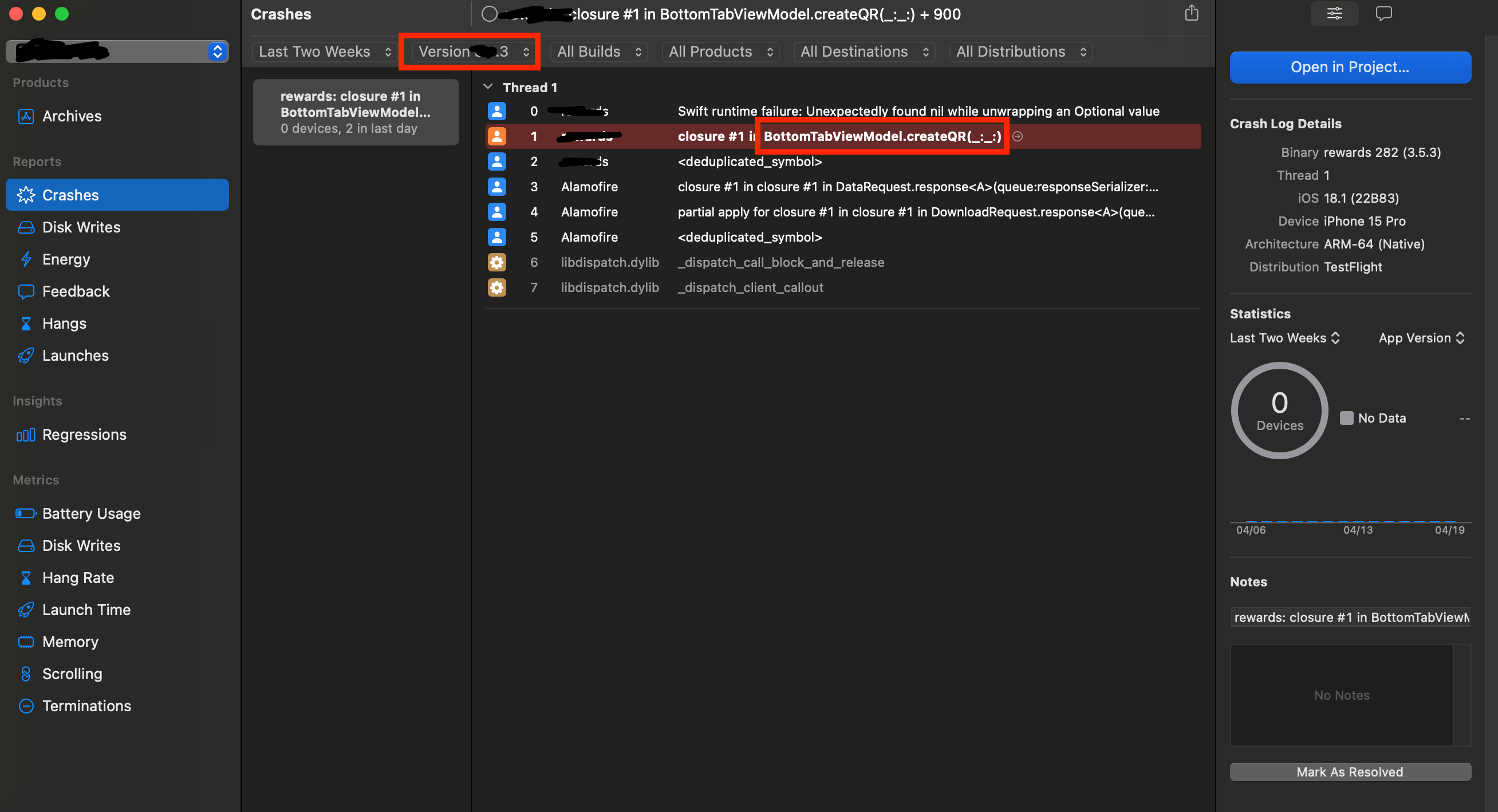Select Launches in Reports section
The width and height of the screenshot is (1498, 812).
coord(75,355)
